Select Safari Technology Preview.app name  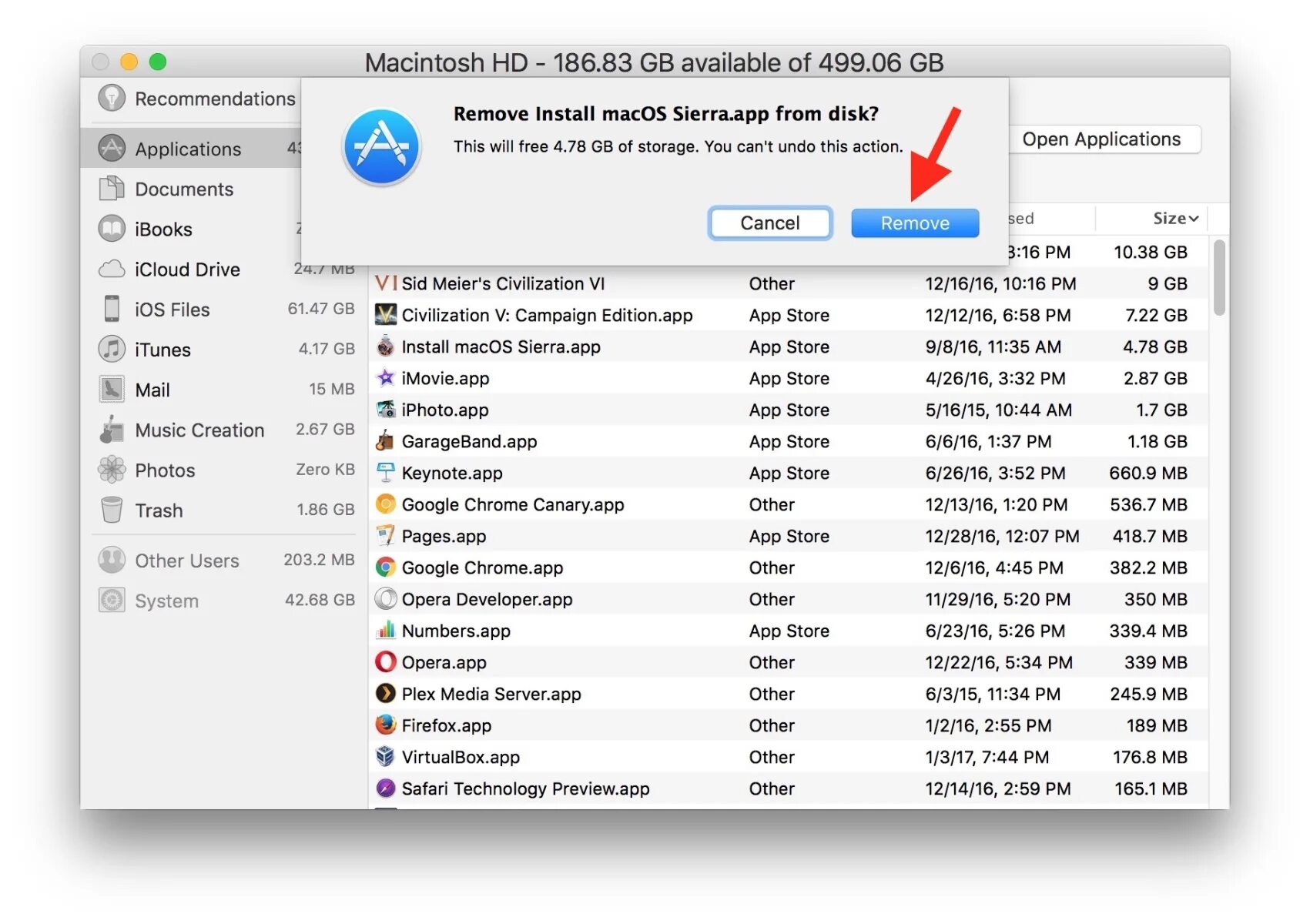tap(526, 789)
